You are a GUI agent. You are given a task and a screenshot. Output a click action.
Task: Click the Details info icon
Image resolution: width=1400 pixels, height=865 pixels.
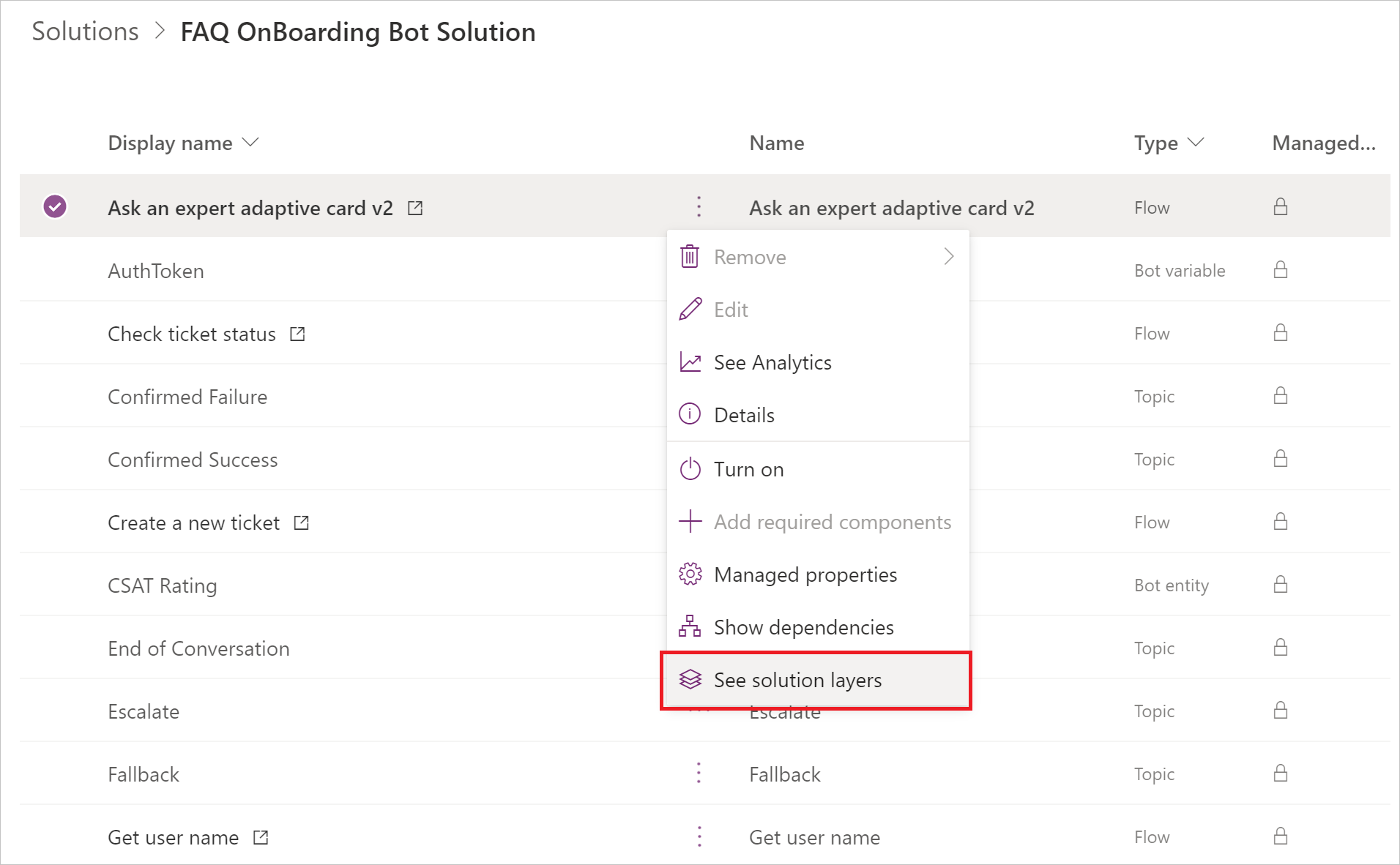click(x=689, y=413)
